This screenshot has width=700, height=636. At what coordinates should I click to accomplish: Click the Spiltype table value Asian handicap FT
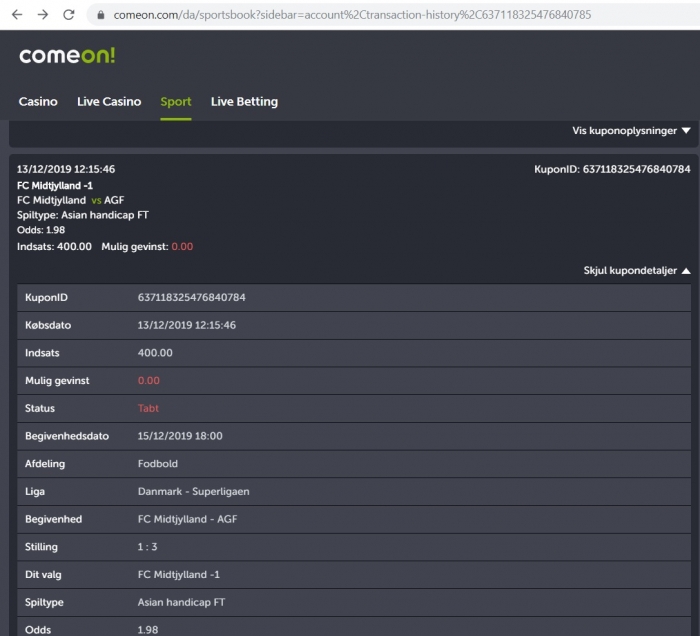click(181, 602)
